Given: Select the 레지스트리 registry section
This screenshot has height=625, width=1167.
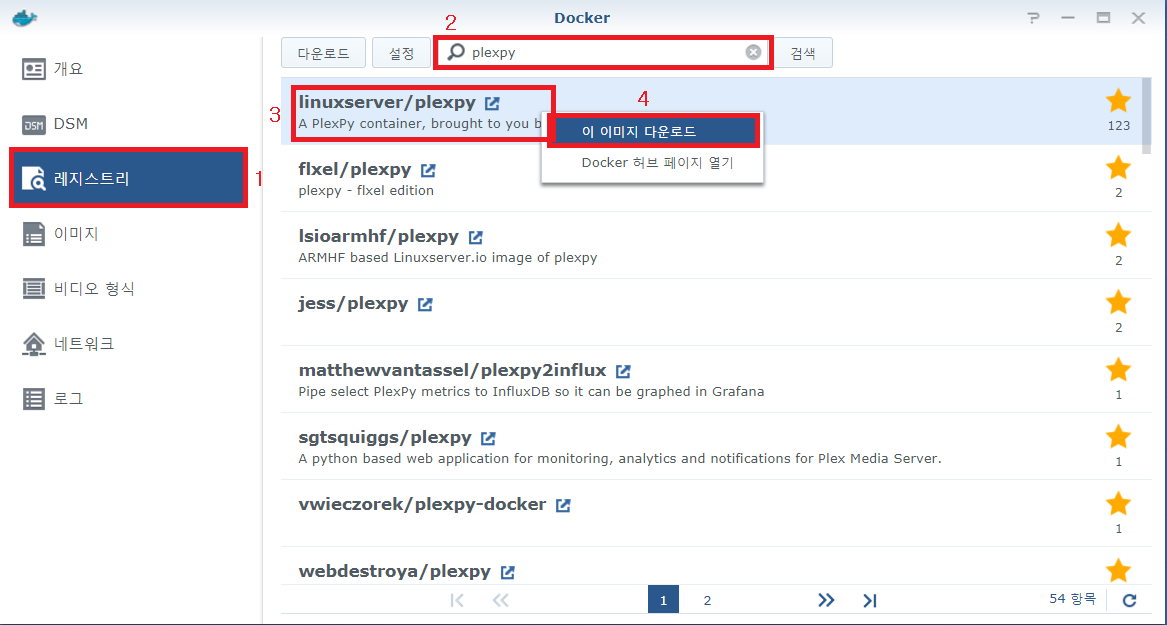Looking at the screenshot, I should pyautogui.click(x=128, y=178).
